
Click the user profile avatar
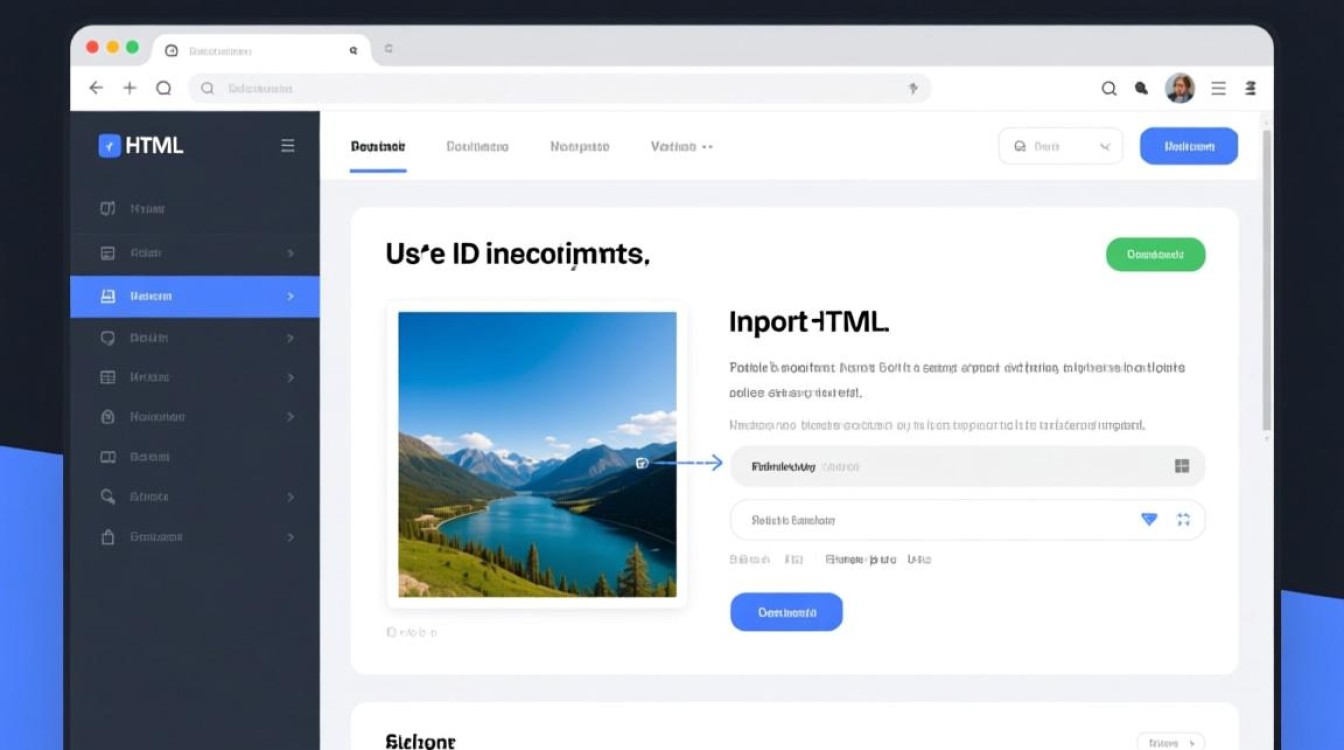point(1180,88)
